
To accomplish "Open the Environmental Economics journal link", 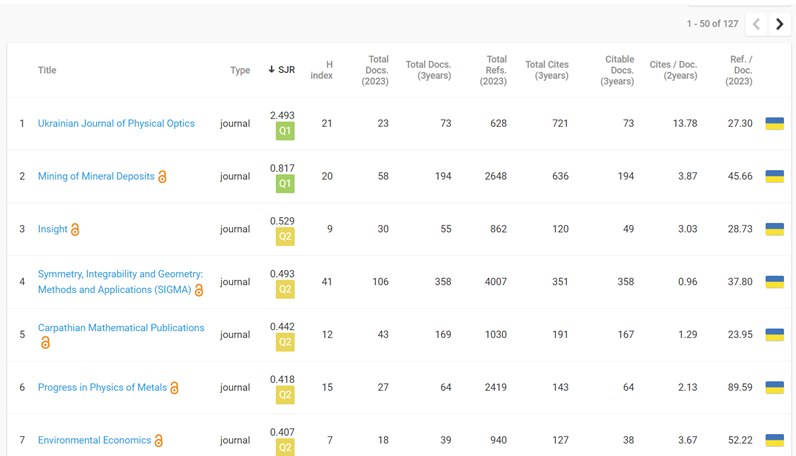I will (94, 440).
